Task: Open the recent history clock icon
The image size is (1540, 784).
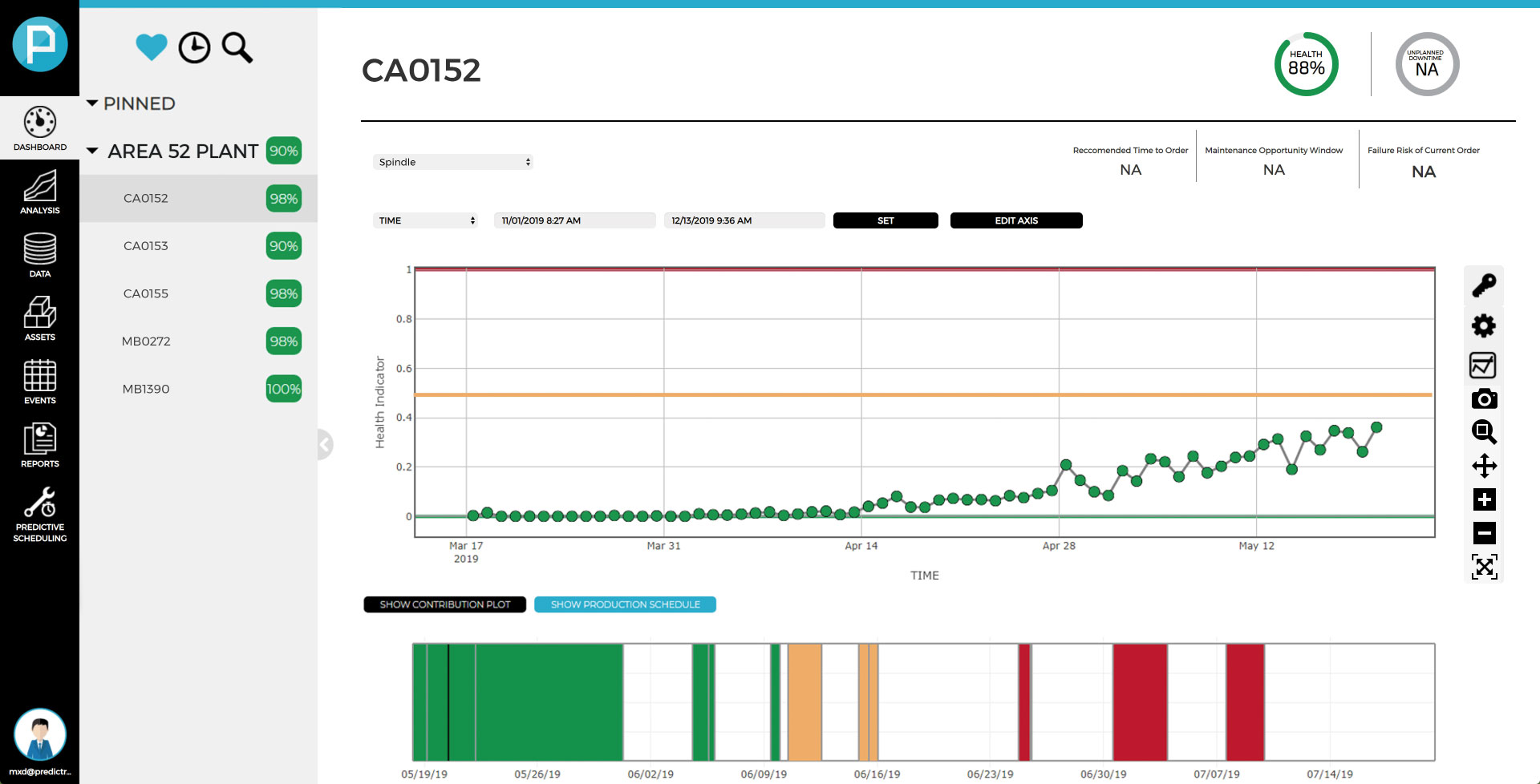Action: [x=194, y=48]
